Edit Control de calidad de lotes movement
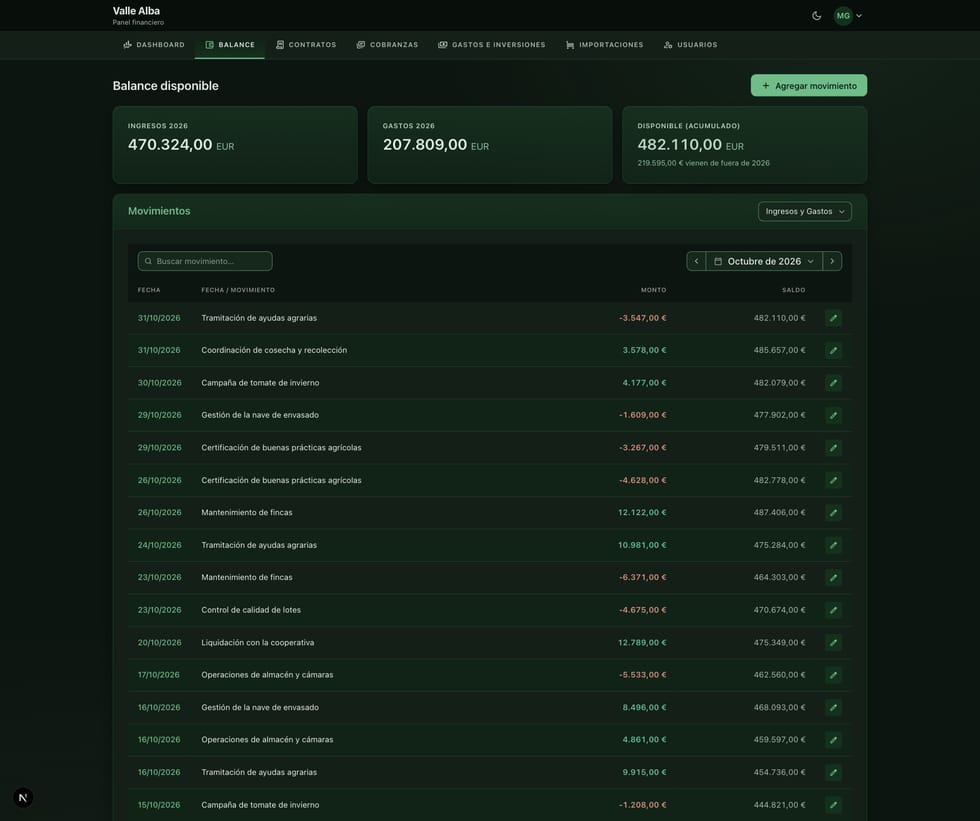This screenshot has height=821, width=980. 833,610
